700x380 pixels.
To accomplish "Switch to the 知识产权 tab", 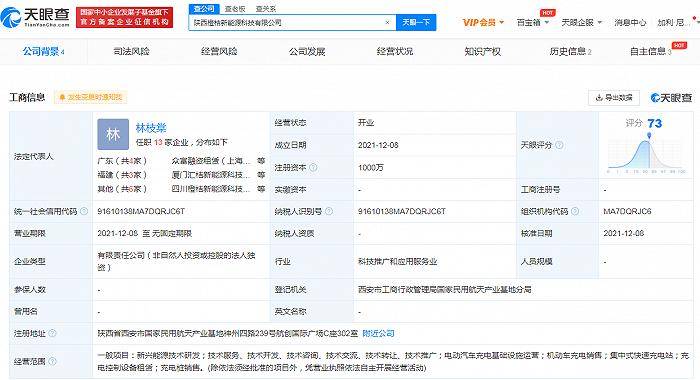I will coord(483,51).
